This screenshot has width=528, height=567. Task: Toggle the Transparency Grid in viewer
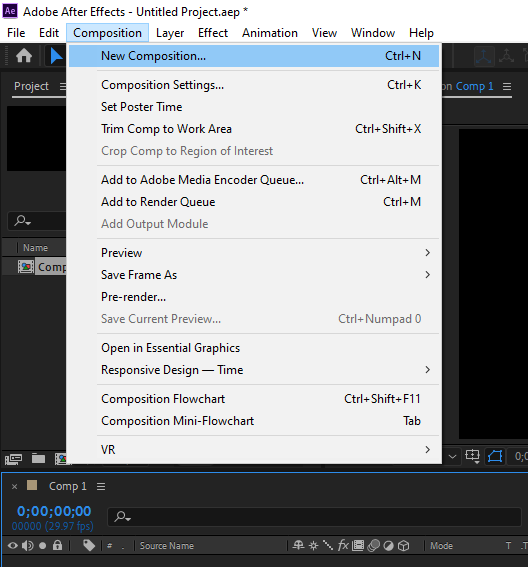[495, 456]
